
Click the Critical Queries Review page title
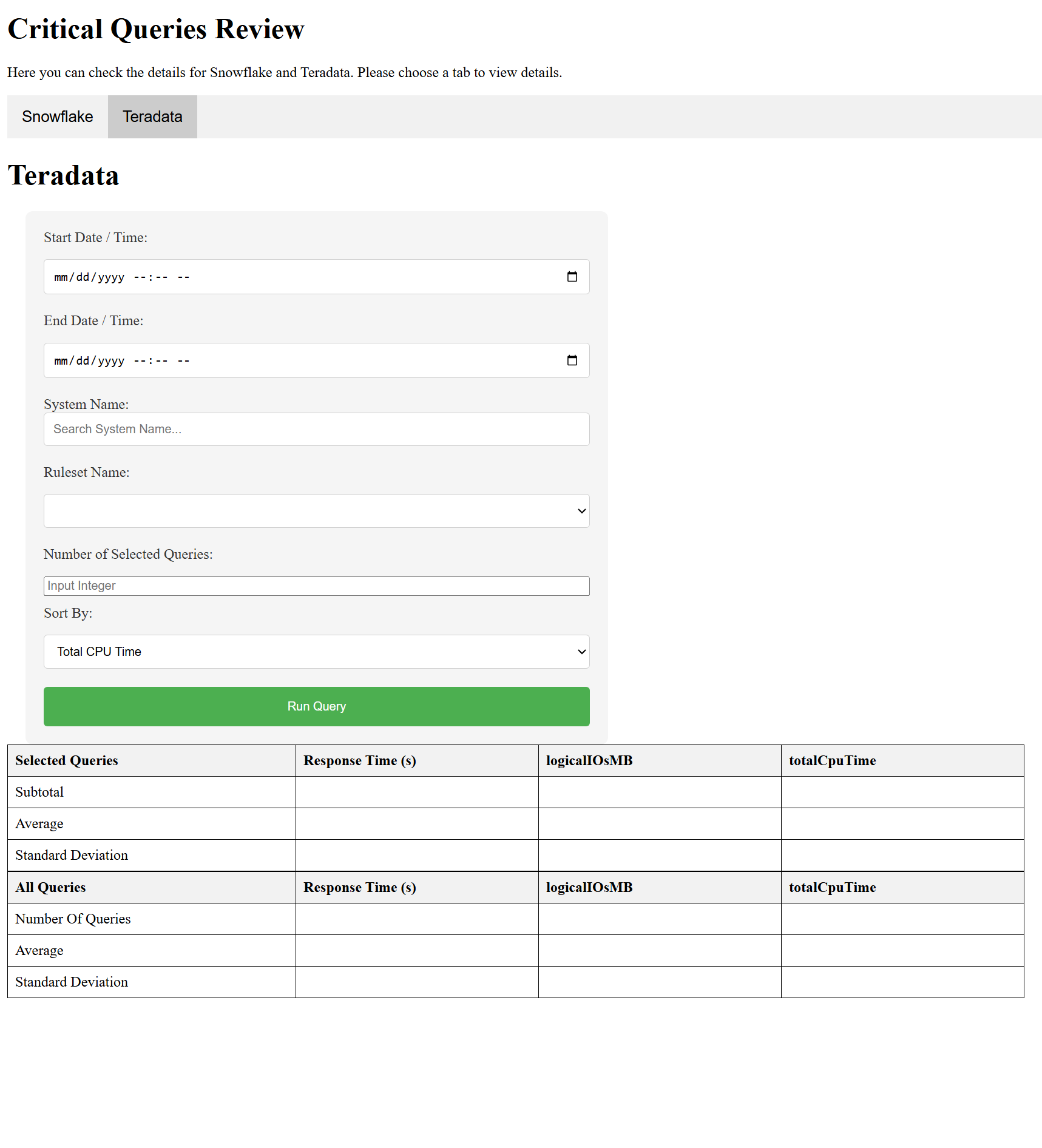(x=156, y=29)
